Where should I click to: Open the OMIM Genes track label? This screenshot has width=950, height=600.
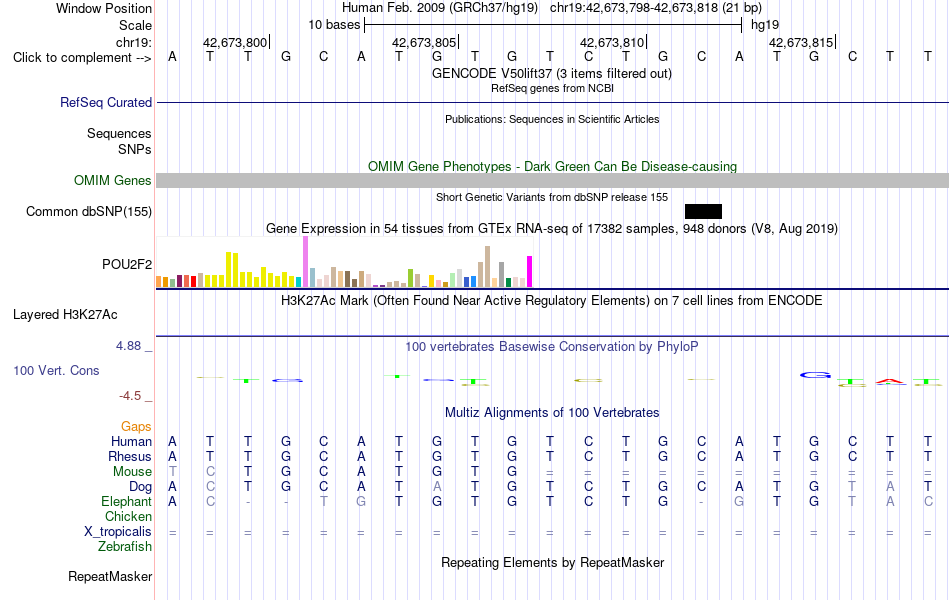(x=113, y=181)
